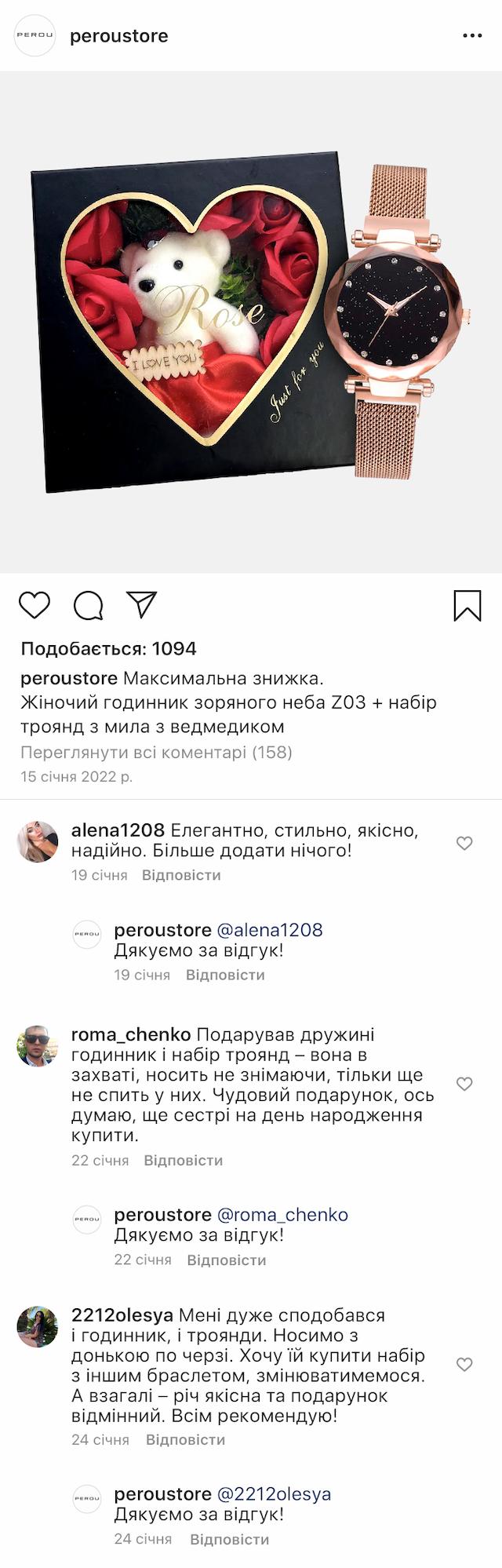Reply to alena1208's comment

181,875
